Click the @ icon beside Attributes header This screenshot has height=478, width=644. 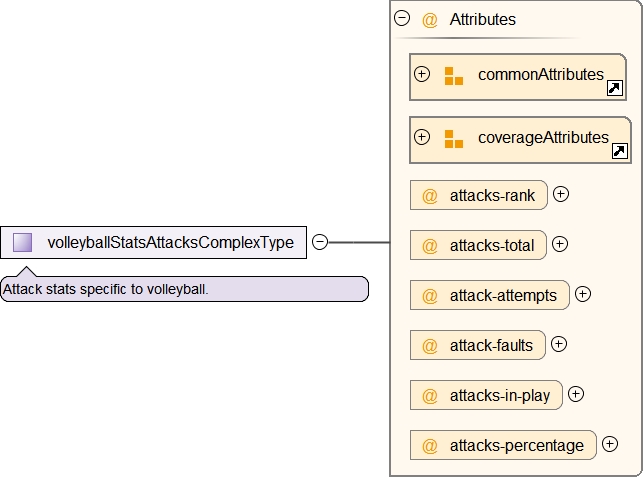click(x=430, y=19)
